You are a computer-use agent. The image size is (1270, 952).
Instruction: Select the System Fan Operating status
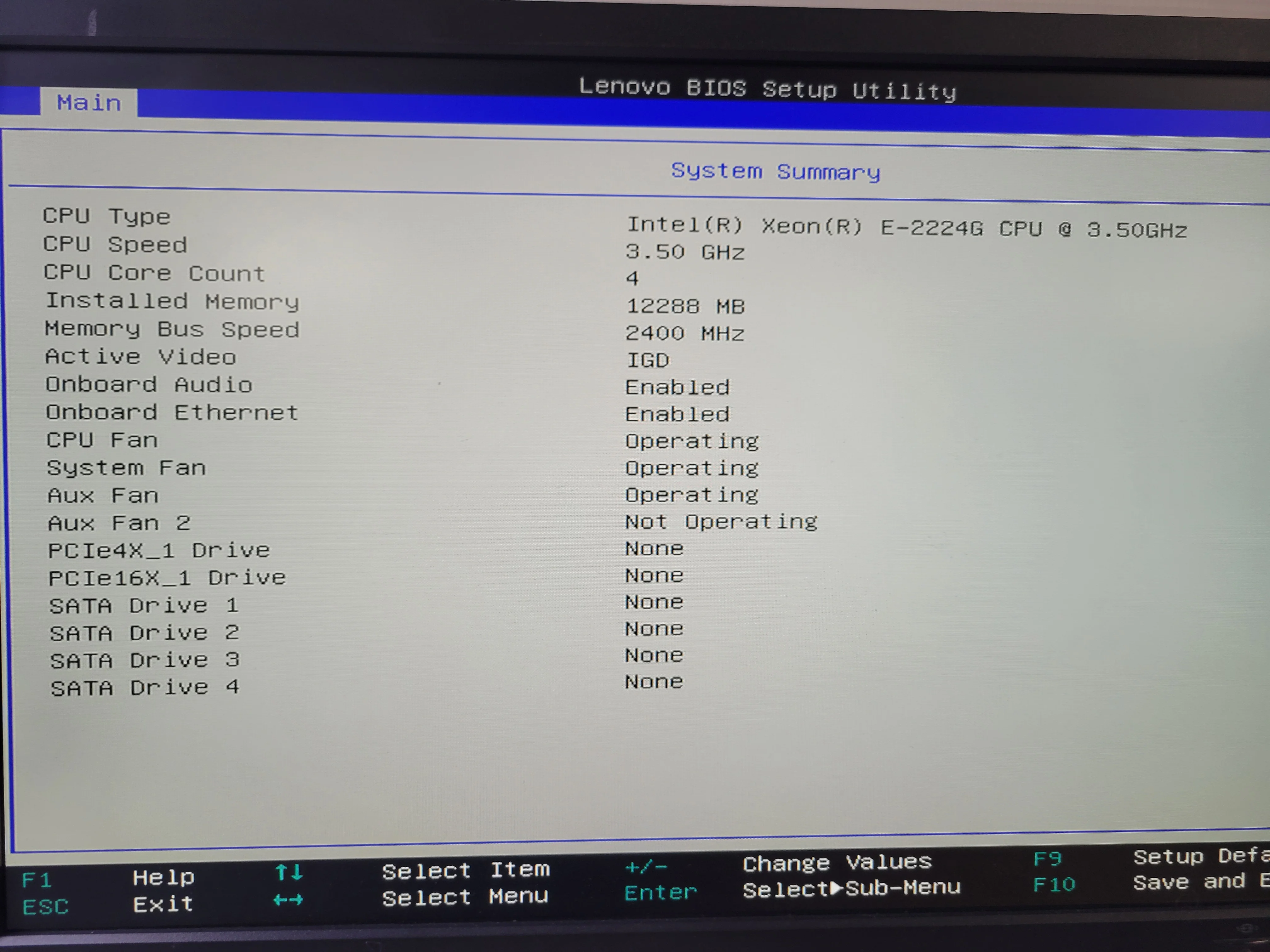(692, 469)
